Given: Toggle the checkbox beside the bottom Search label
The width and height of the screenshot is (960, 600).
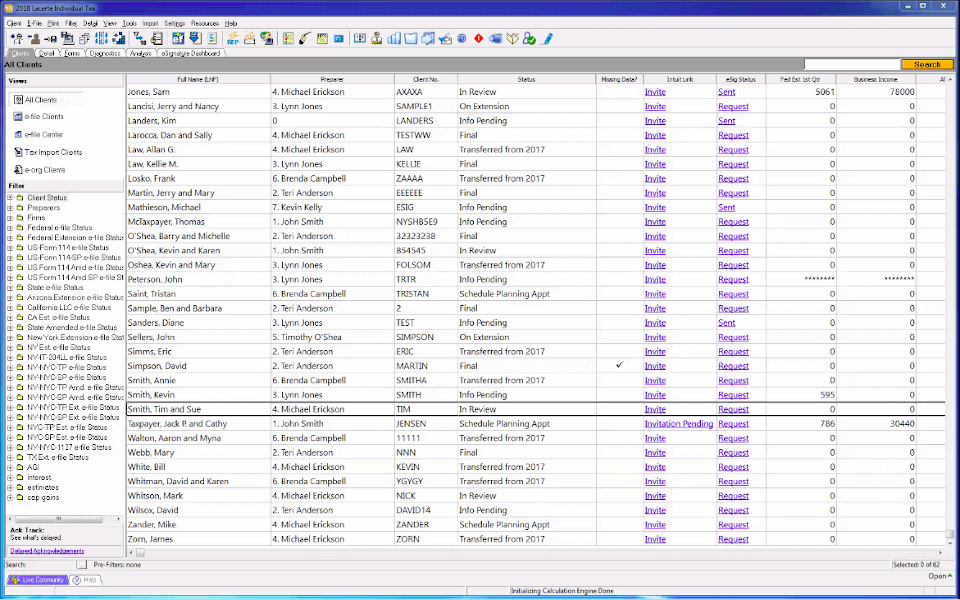Looking at the screenshot, I should tap(81, 564).
